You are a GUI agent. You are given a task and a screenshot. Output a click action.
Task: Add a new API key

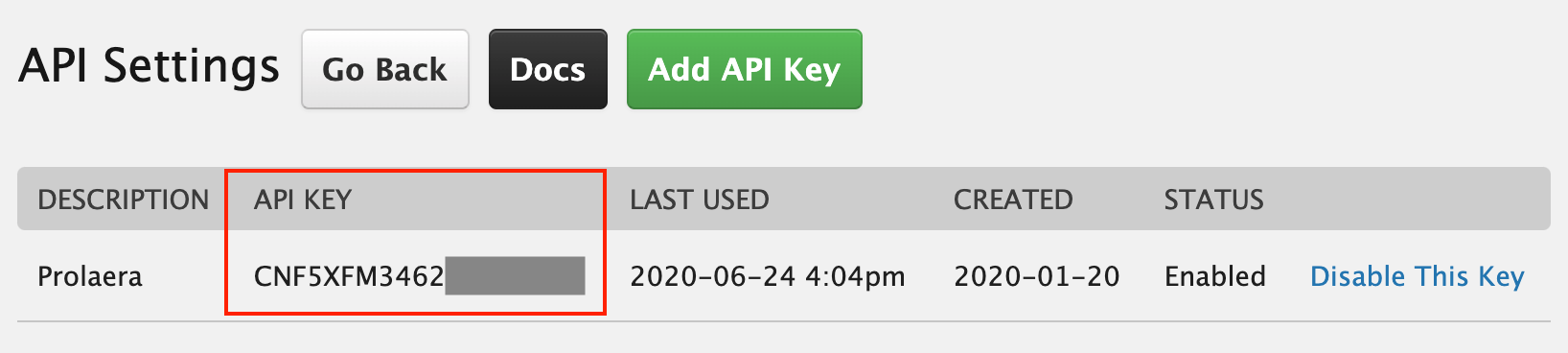point(745,69)
